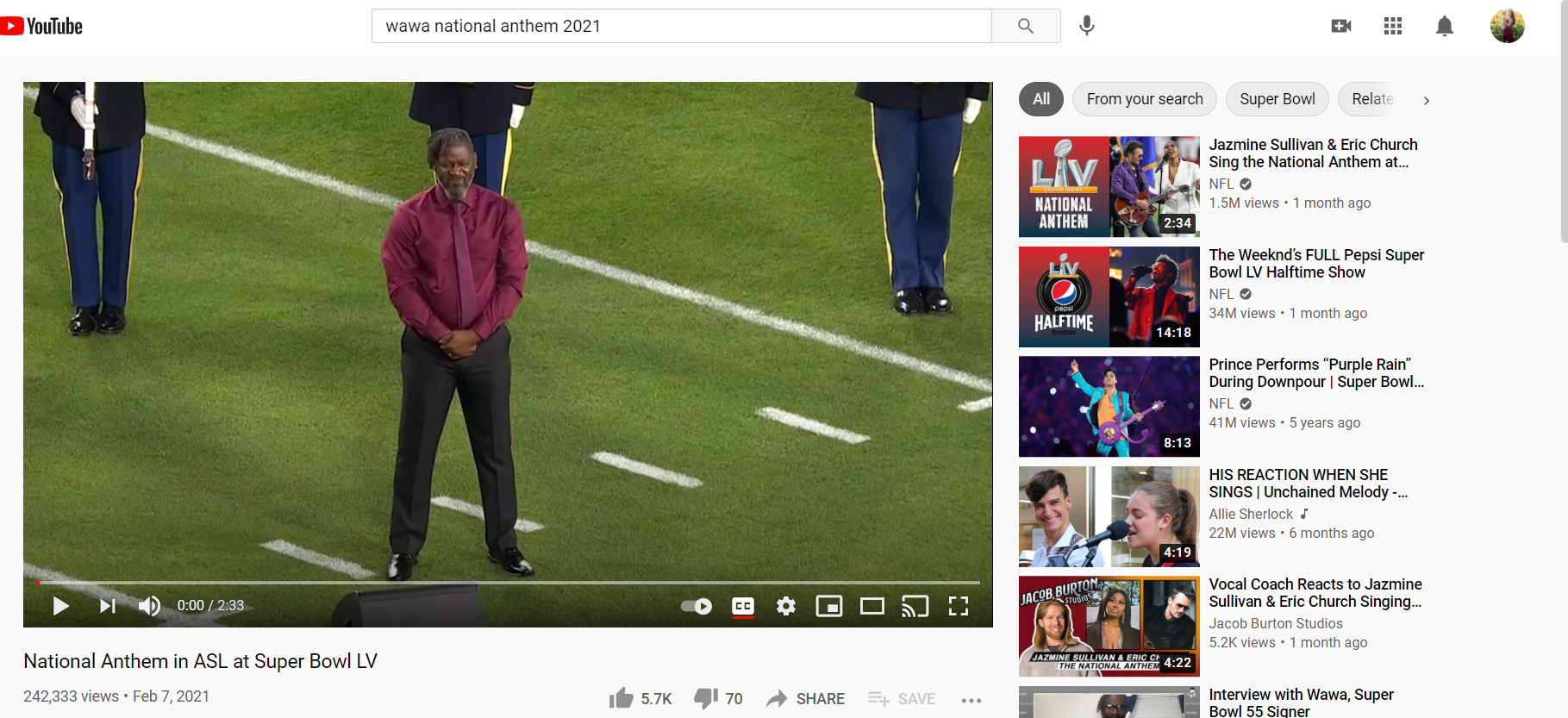
Task: Play the video
Action: coord(60,606)
